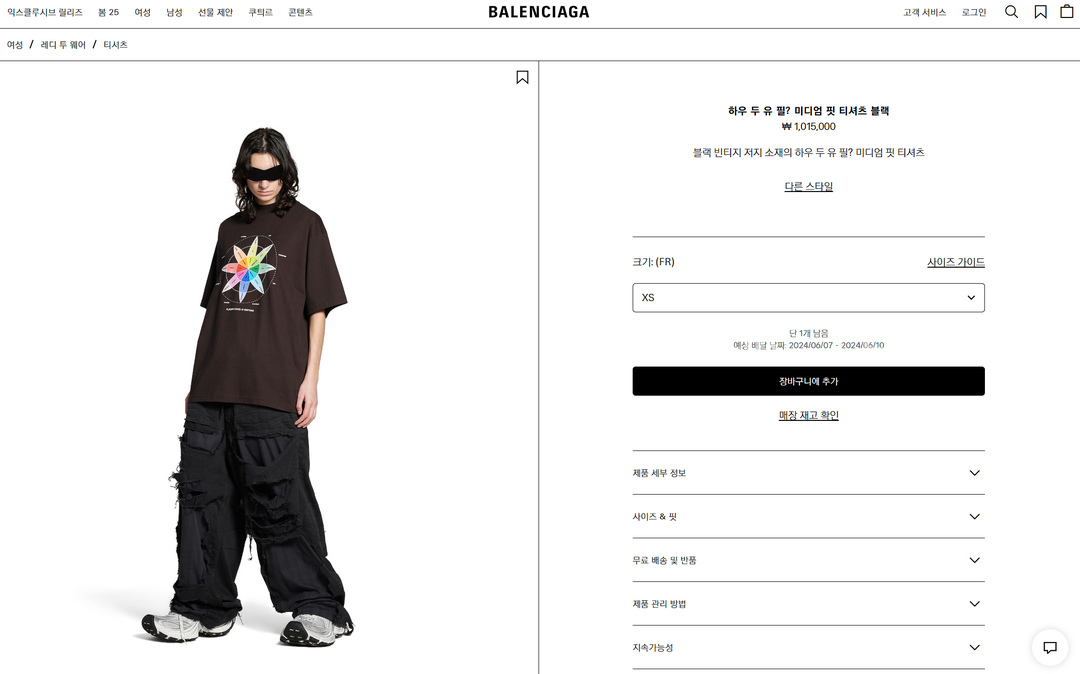The width and height of the screenshot is (1080, 674).
Task: Expand the 제품 세부 정보 section
Action: [x=809, y=473]
